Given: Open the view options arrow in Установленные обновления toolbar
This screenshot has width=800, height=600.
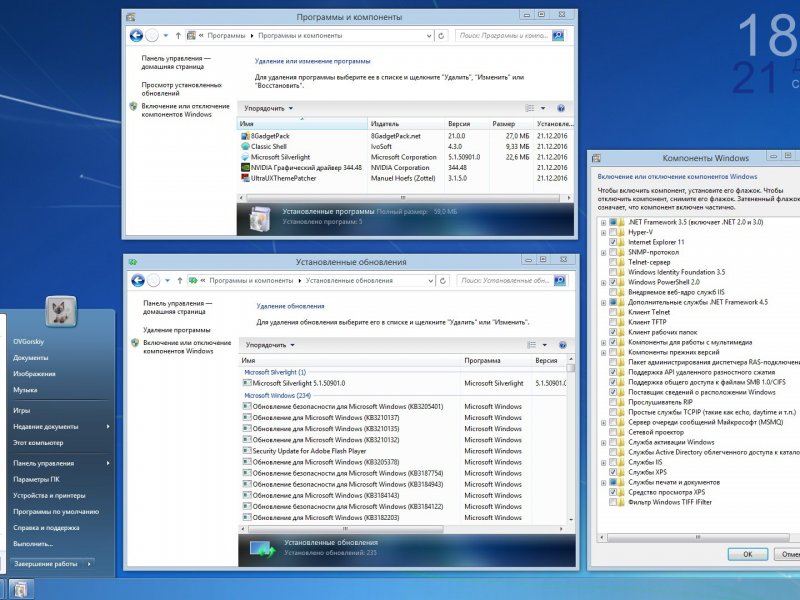Looking at the screenshot, I should [544, 345].
